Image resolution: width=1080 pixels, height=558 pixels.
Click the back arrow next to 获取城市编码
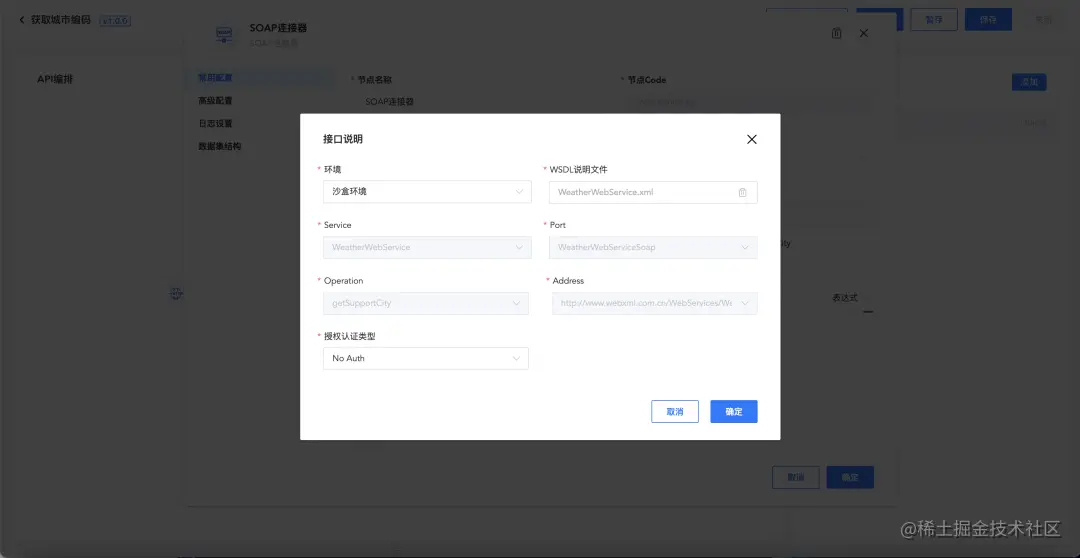pyautogui.click(x=22, y=20)
